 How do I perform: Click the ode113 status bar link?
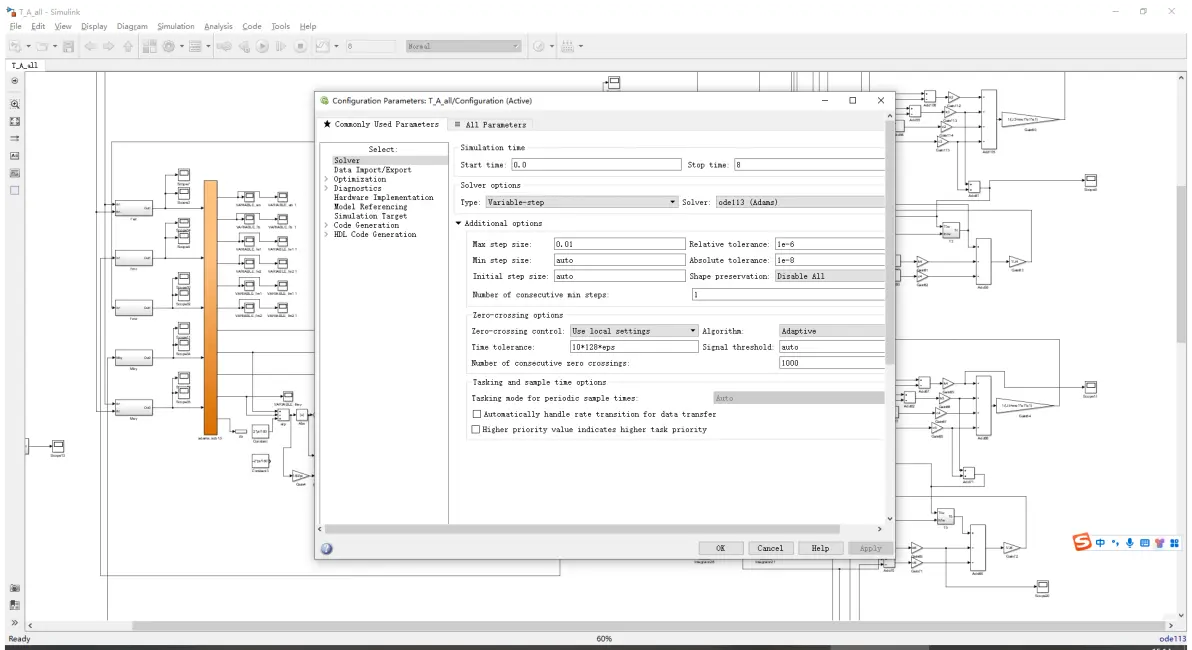click(x=1172, y=639)
